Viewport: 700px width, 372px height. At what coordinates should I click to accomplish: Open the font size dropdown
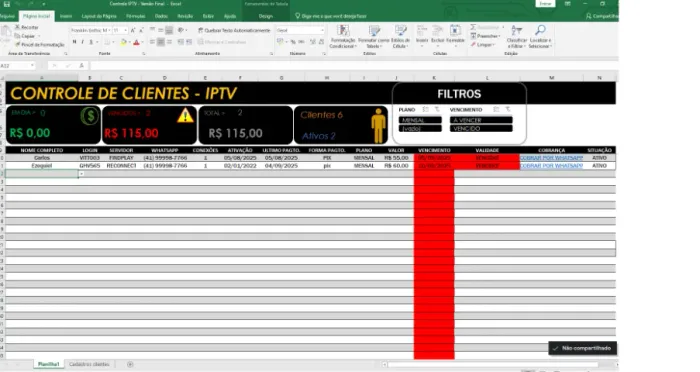tap(126, 30)
